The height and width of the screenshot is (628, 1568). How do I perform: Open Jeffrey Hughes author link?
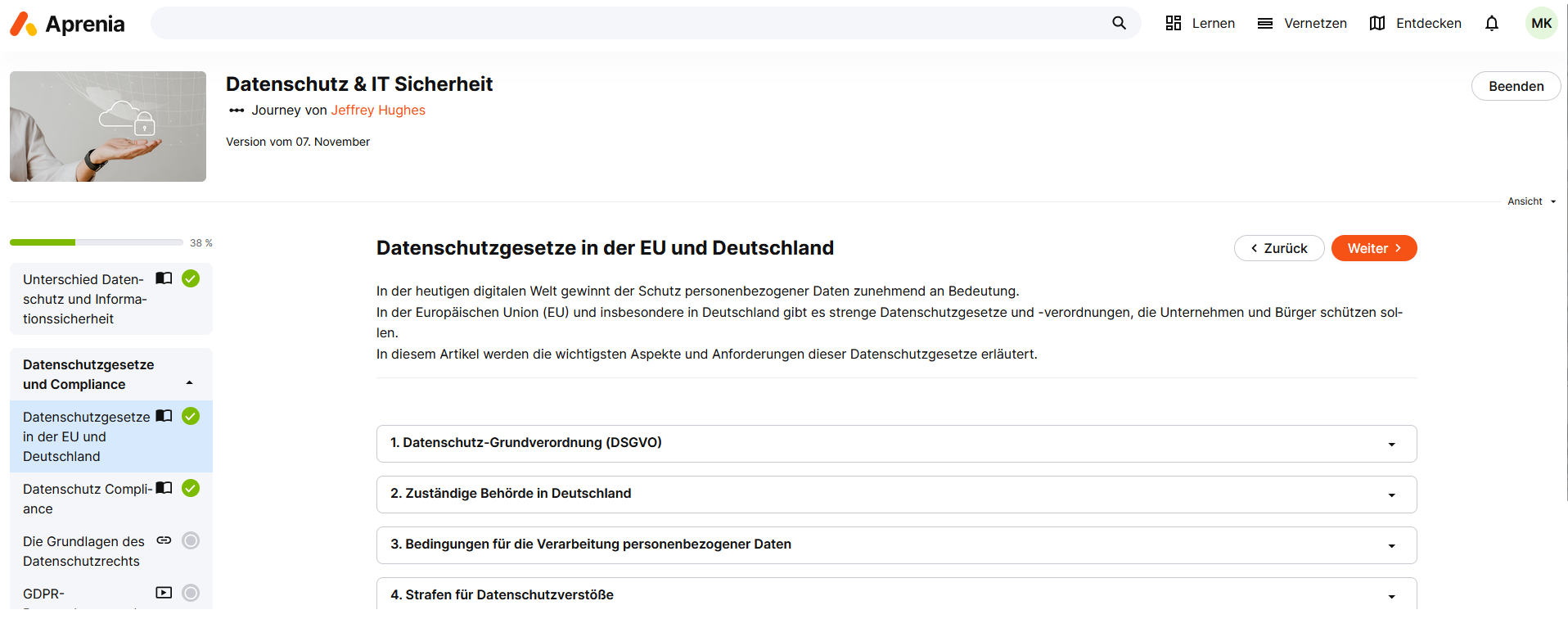tap(378, 110)
